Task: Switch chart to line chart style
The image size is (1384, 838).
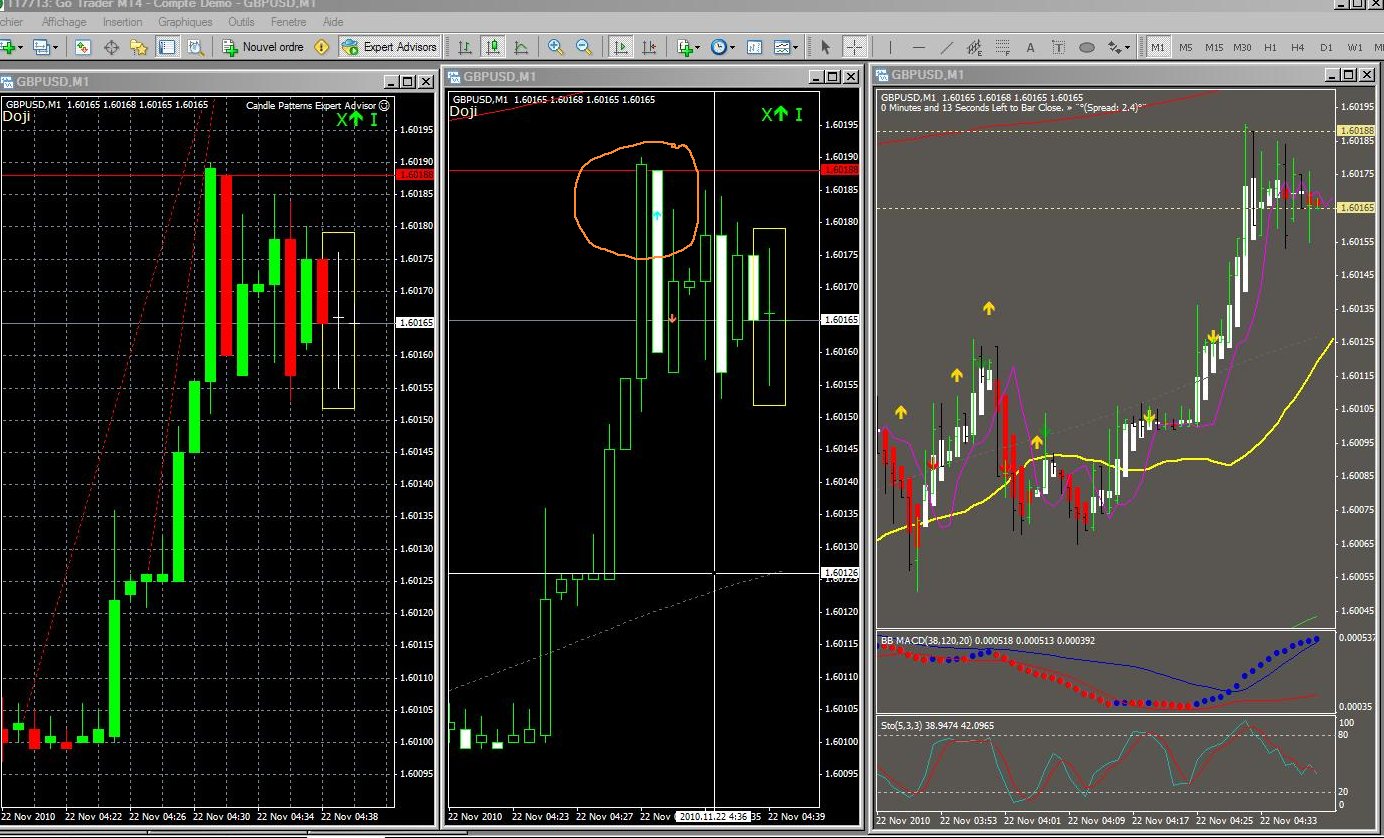Action: click(x=521, y=47)
